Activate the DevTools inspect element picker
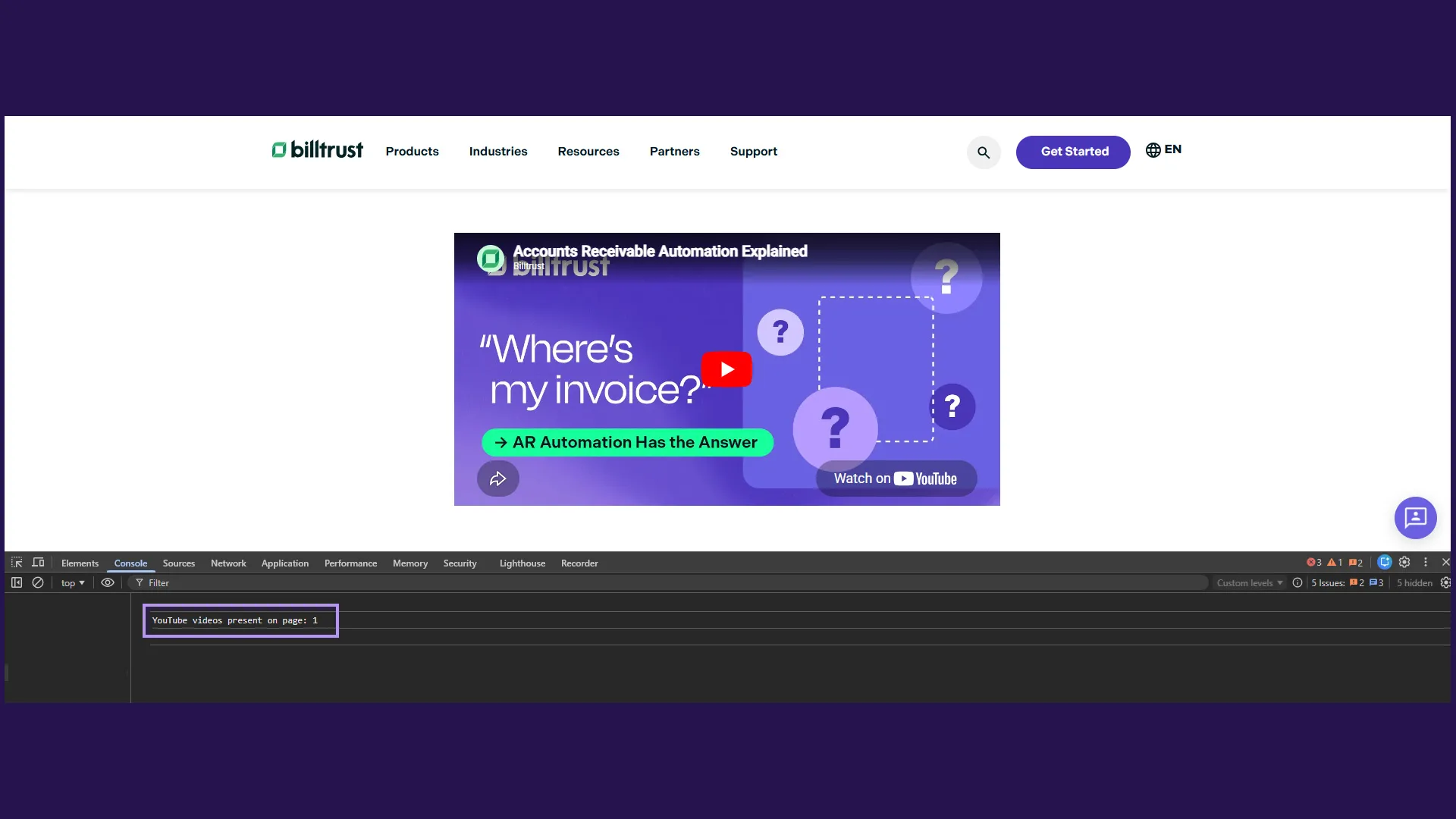Image resolution: width=1456 pixels, height=819 pixels. coord(17,563)
